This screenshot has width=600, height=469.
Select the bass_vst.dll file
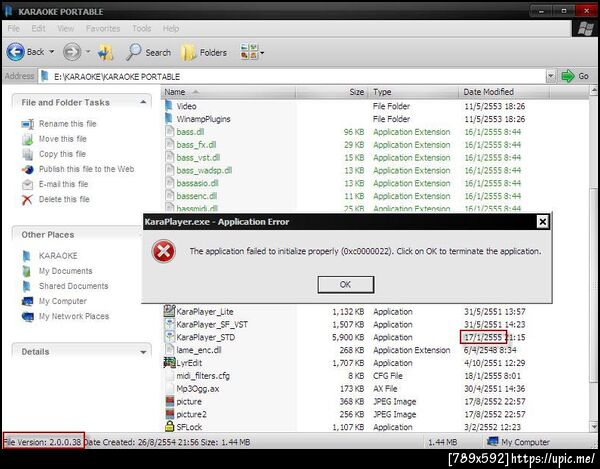[198, 158]
